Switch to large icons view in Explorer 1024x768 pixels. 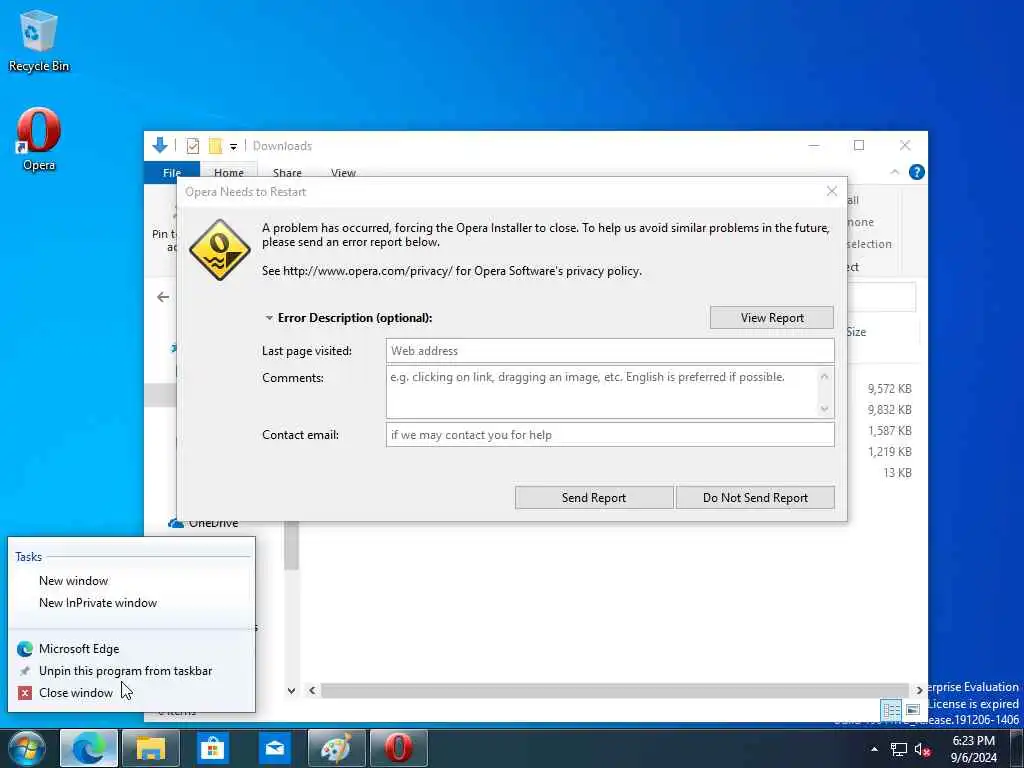(913, 709)
